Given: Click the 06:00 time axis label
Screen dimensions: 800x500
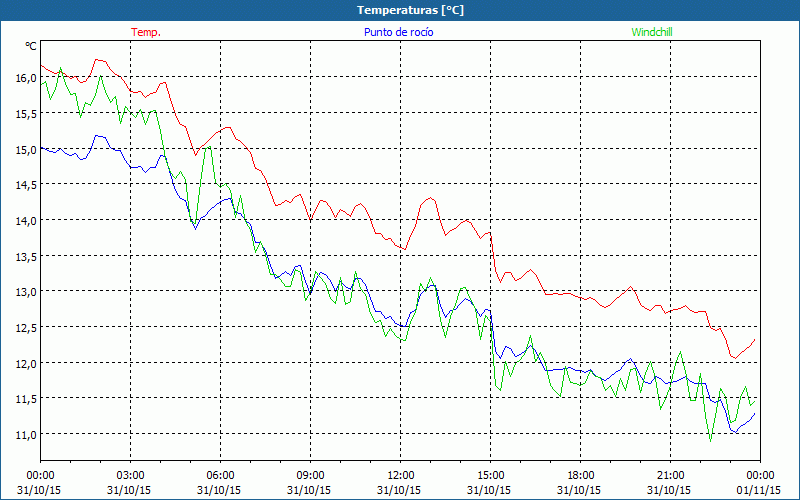Looking at the screenshot, I should (x=220, y=476).
